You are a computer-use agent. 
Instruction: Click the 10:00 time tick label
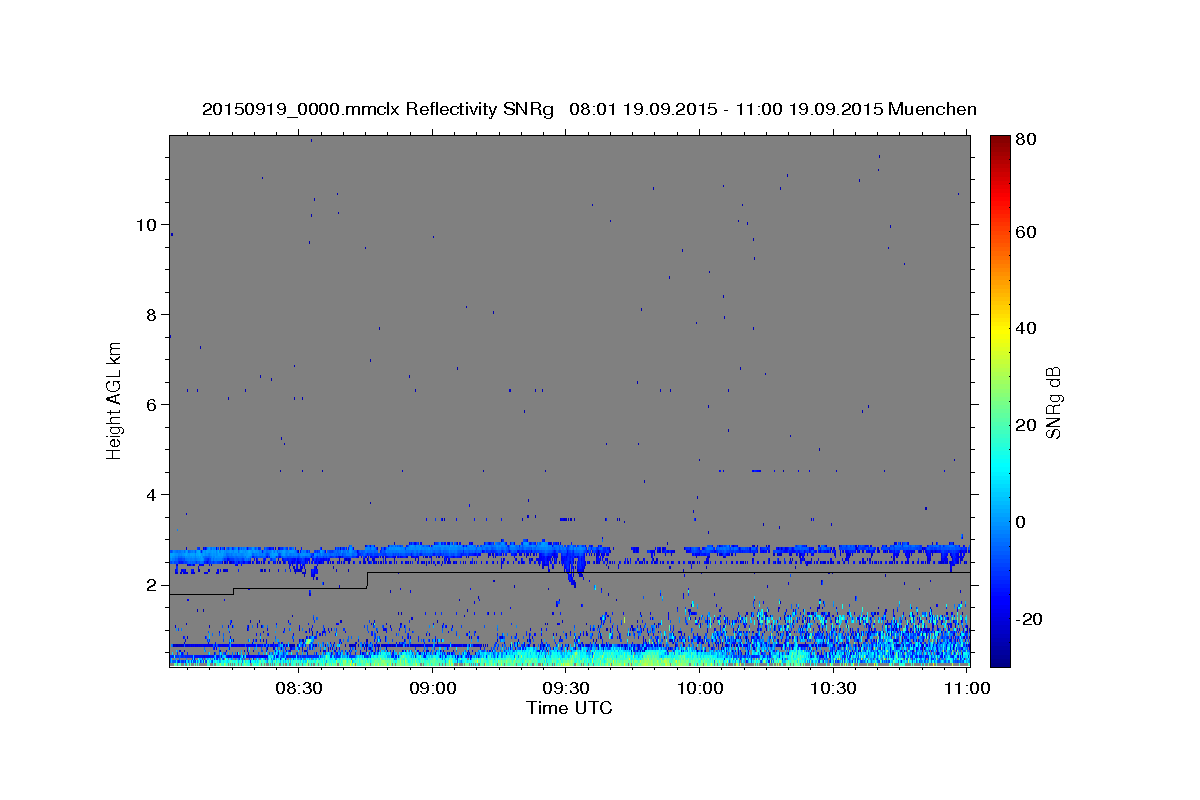700,688
